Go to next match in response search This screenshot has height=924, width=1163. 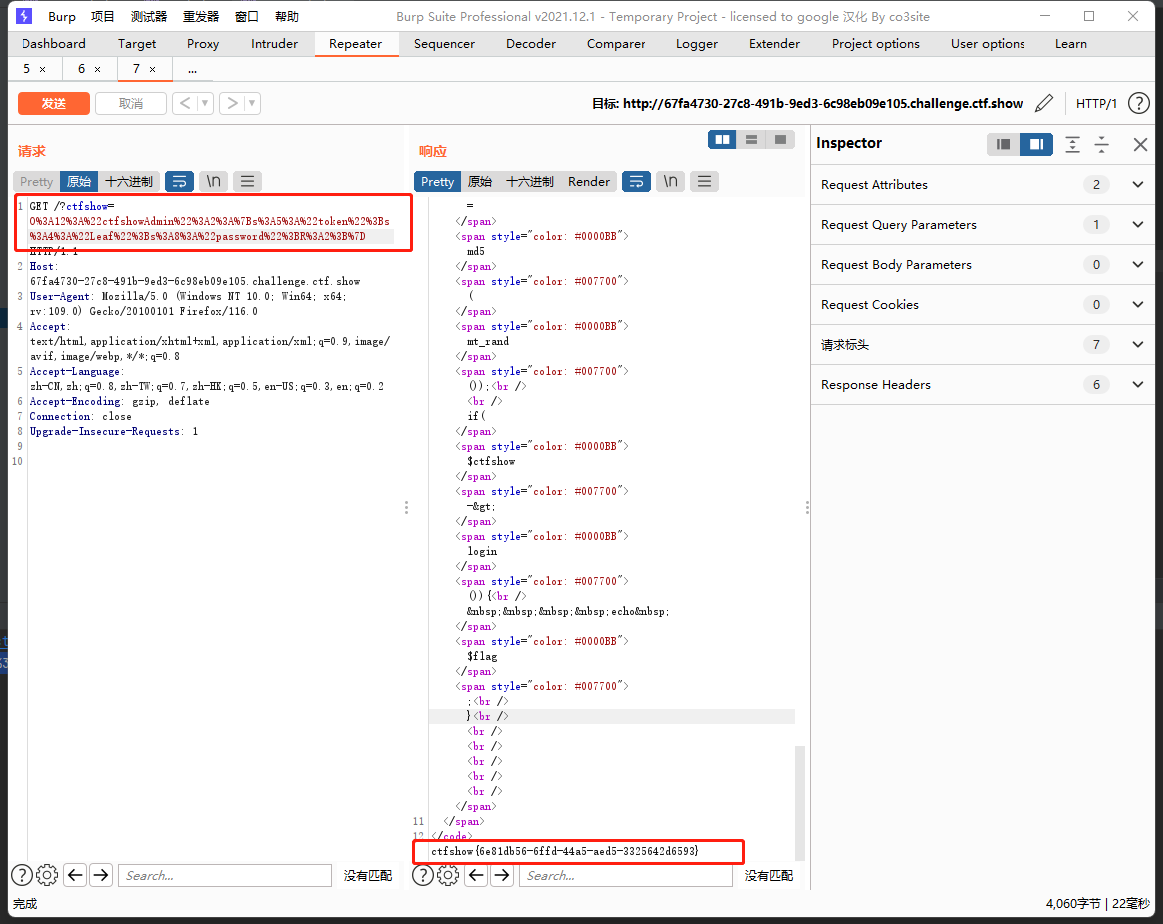click(x=502, y=875)
